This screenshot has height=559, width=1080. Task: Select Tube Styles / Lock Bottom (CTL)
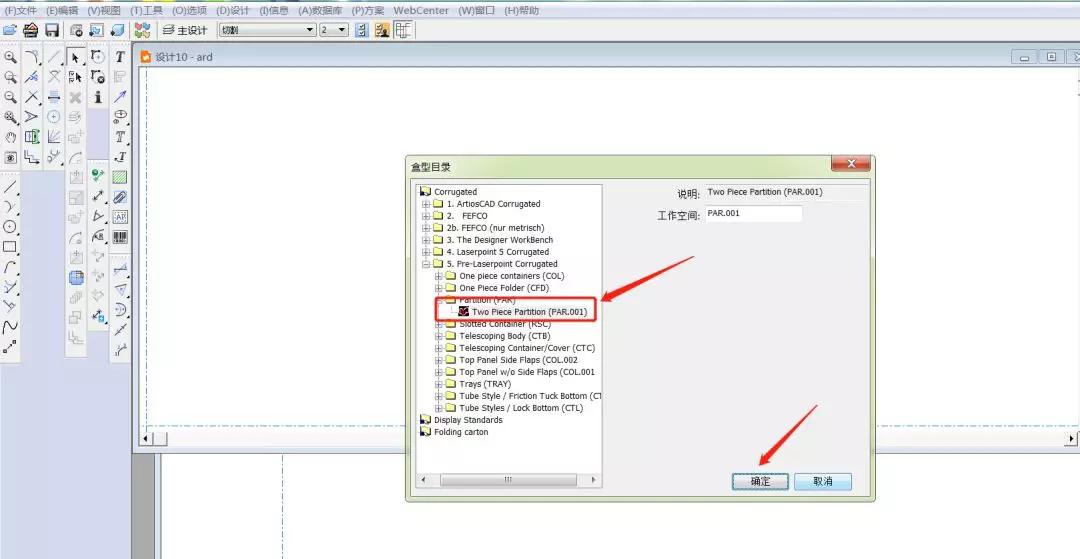point(521,408)
